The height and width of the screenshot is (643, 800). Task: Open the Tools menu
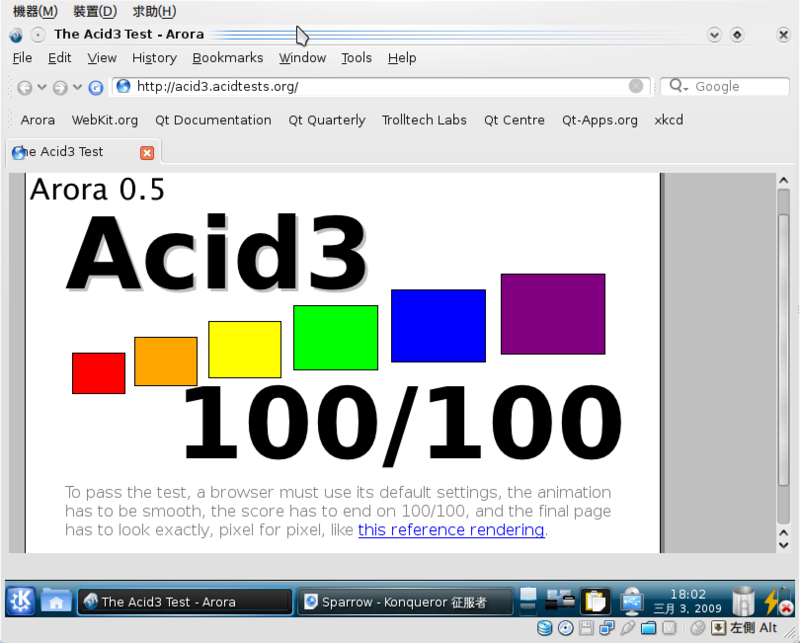point(356,58)
